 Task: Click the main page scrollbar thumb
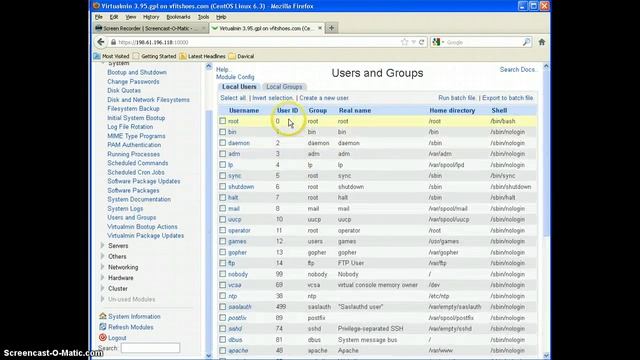tap(546, 153)
